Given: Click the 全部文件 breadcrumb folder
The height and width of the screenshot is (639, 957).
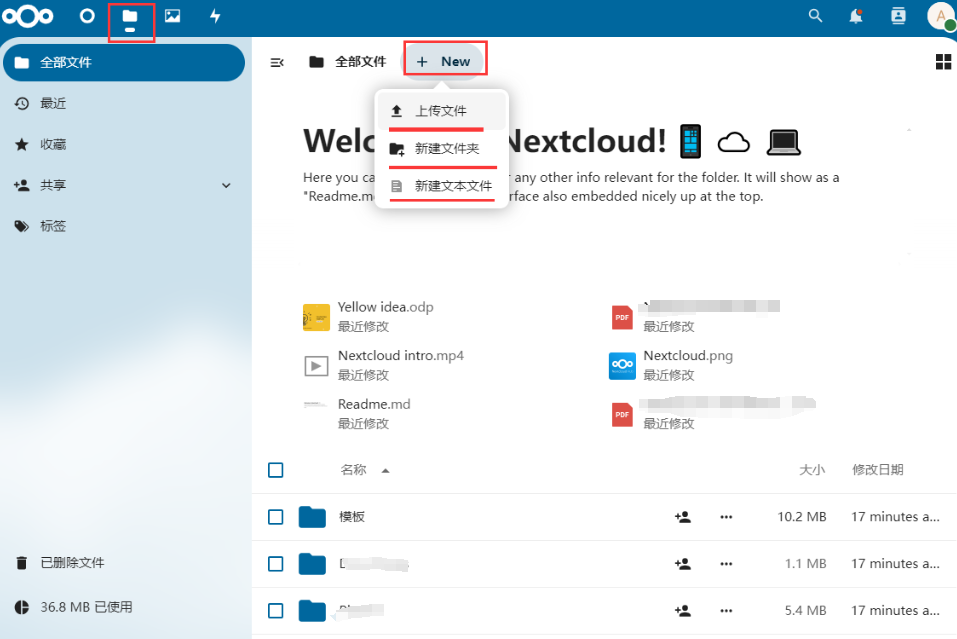Looking at the screenshot, I should point(347,62).
